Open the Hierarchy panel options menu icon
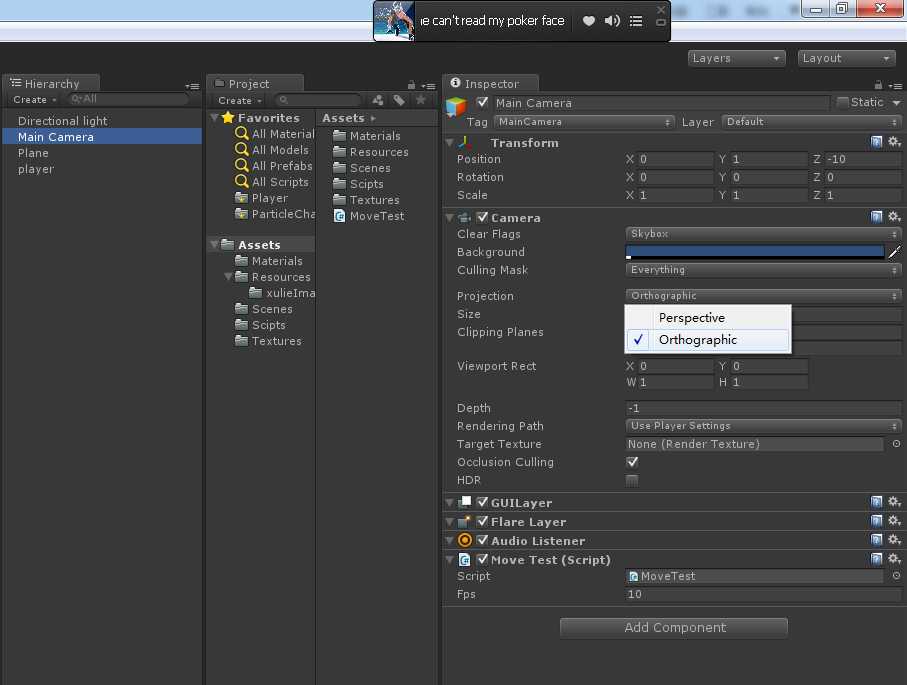The height and width of the screenshot is (685, 907). (193, 86)
